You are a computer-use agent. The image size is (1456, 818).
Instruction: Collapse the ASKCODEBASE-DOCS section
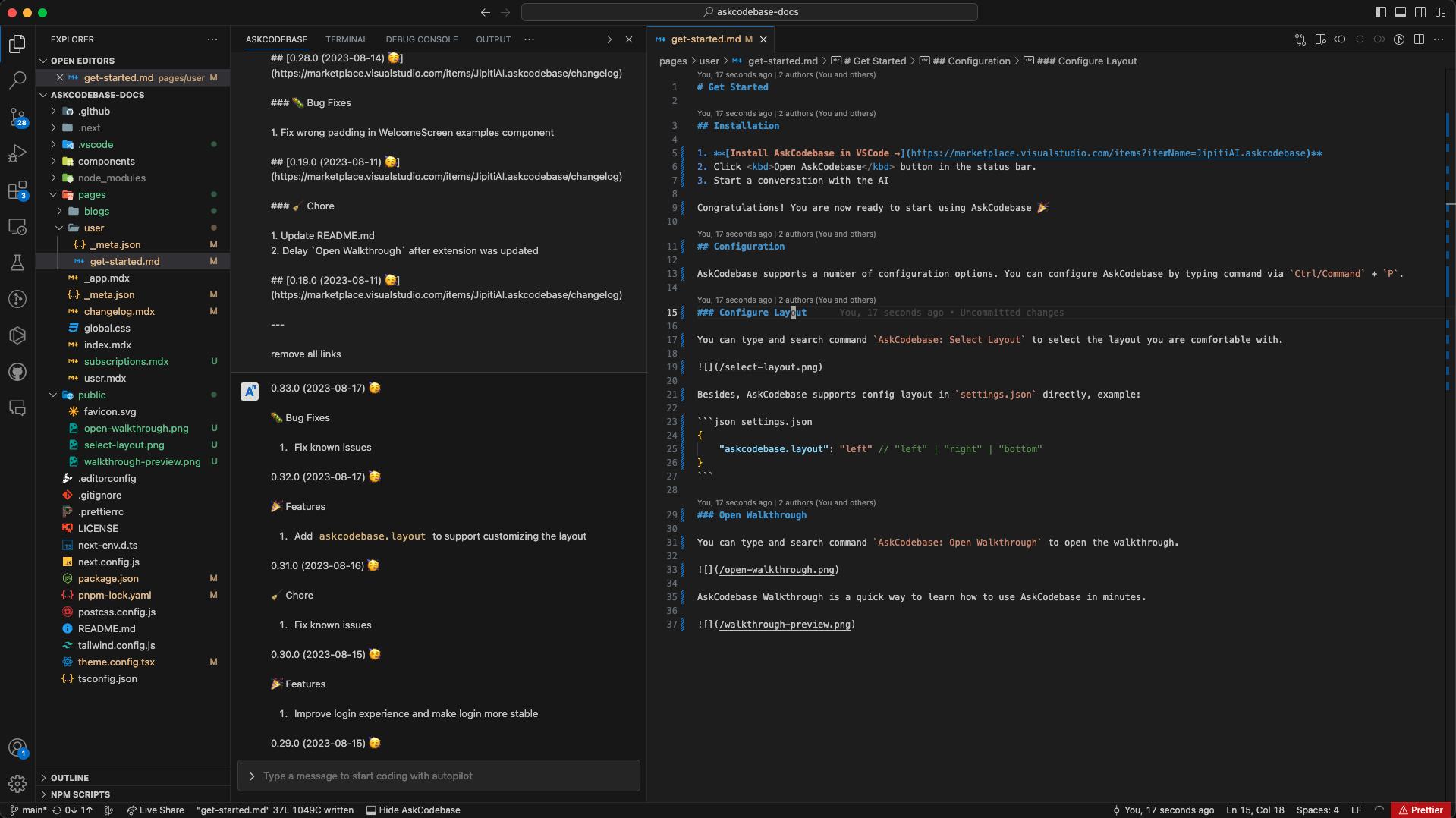tap(97, 95)
